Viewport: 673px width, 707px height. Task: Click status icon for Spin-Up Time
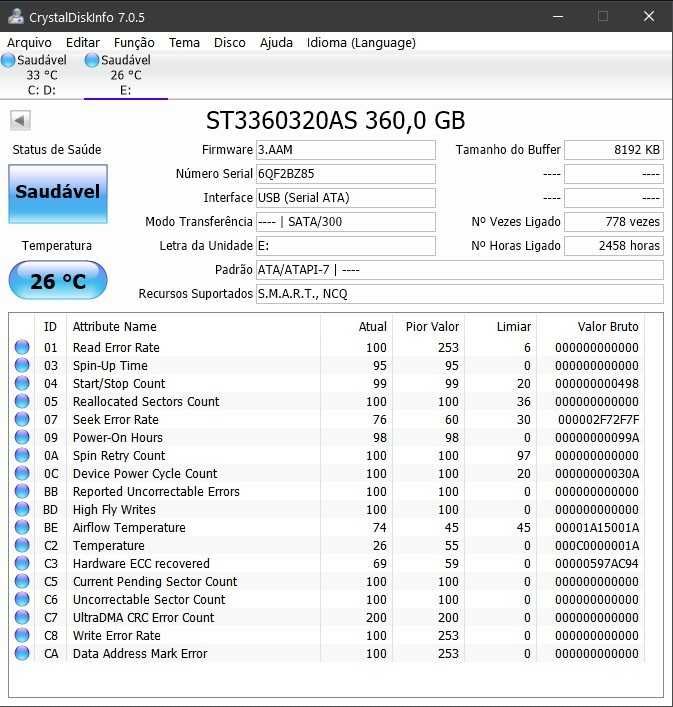click(x=22, y=365)
